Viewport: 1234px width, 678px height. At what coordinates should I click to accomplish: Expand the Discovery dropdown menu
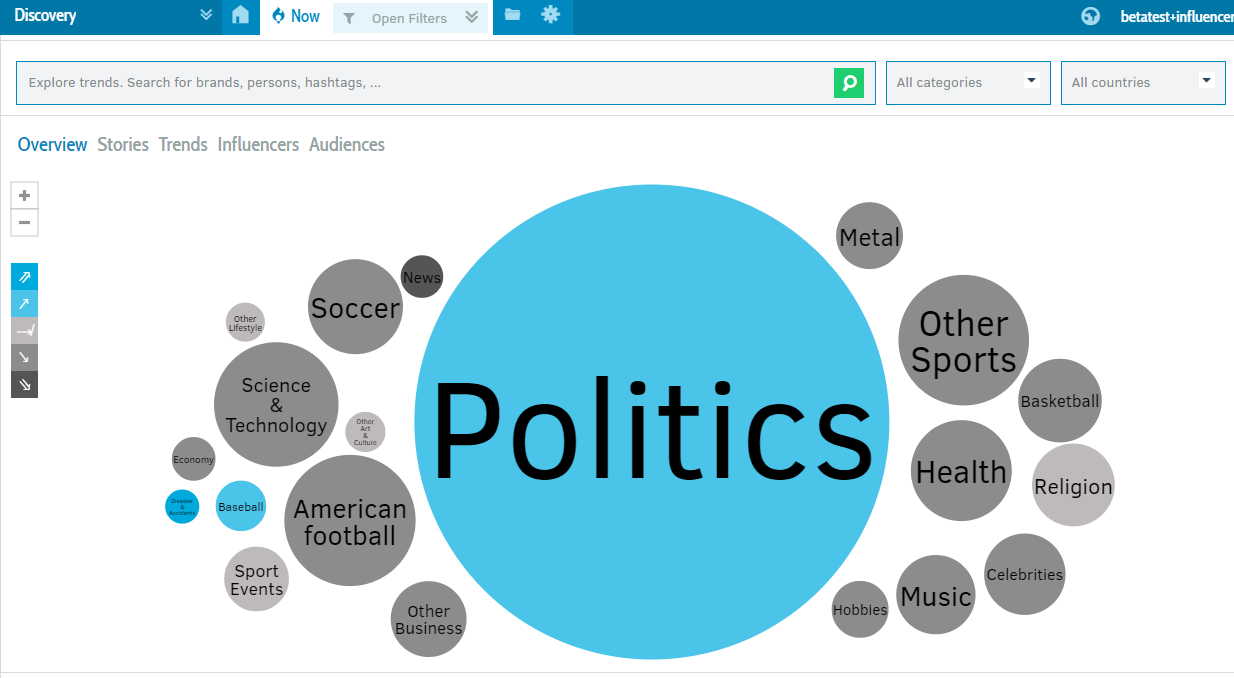[206, 16]
